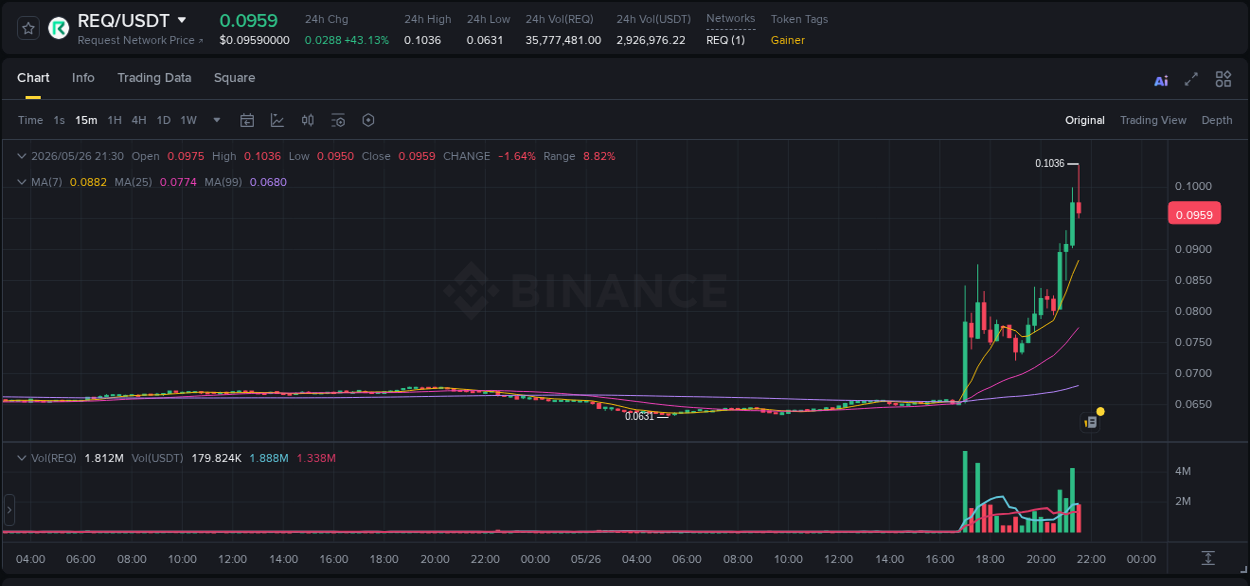
Task: Open the chart display list settings icon
Action: click(338, 120)
